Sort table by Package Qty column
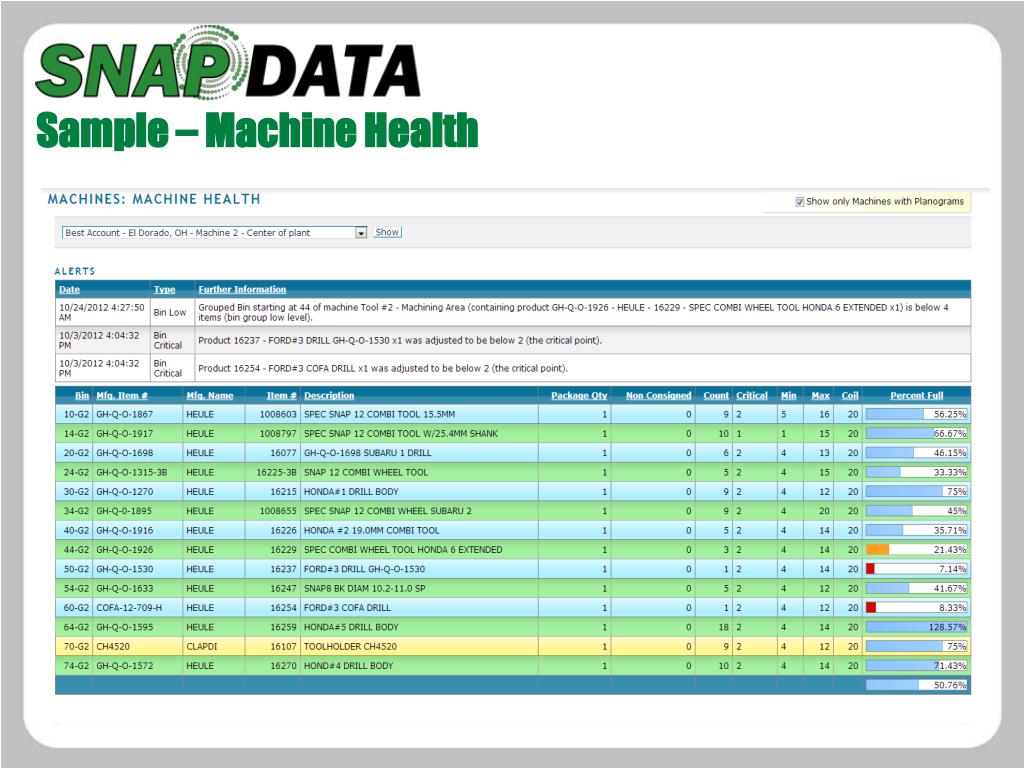The image size is (1024, 768). (x=579, y=395)
